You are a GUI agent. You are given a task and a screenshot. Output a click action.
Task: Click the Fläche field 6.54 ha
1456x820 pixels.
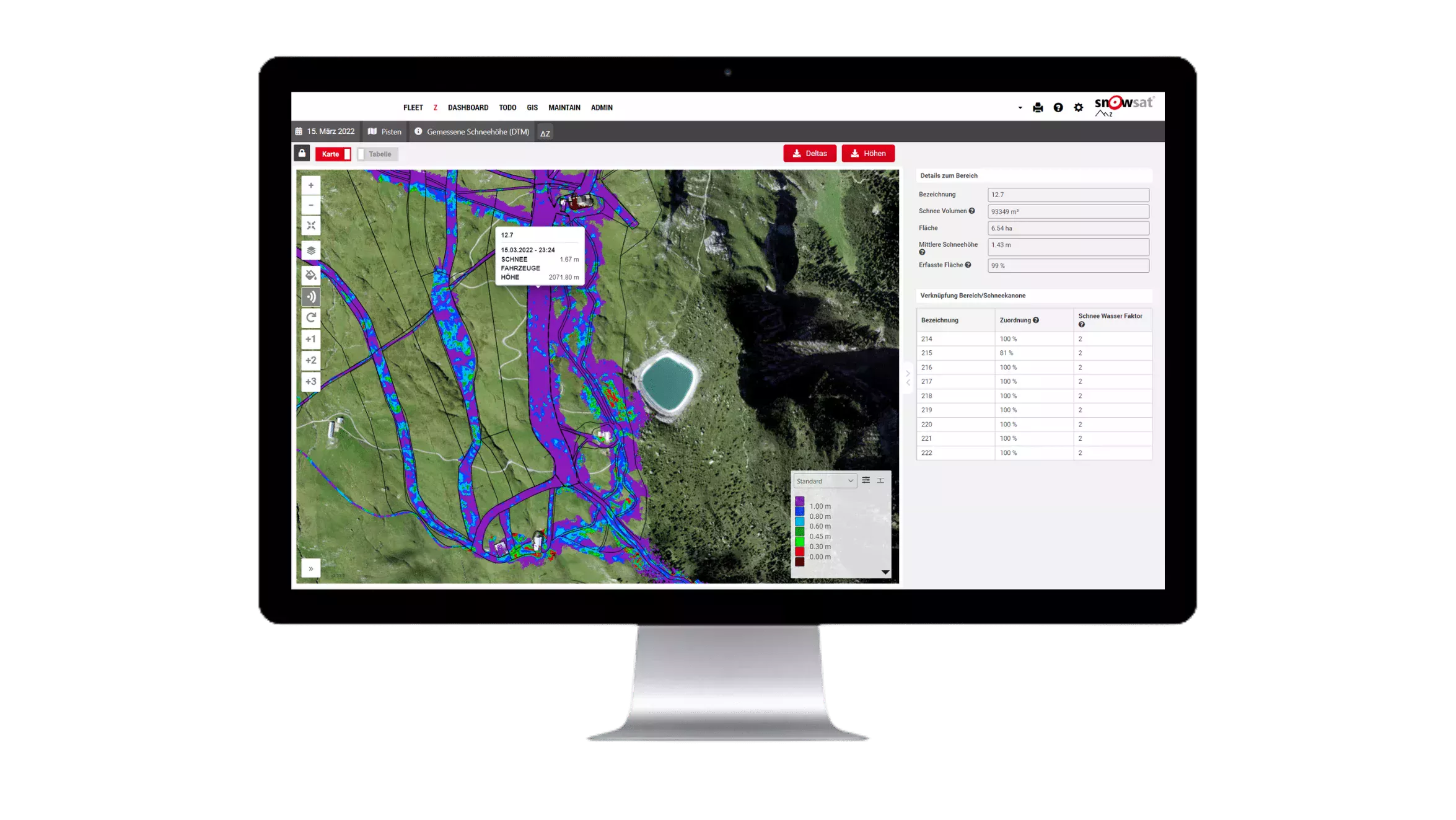[1068, 228]
